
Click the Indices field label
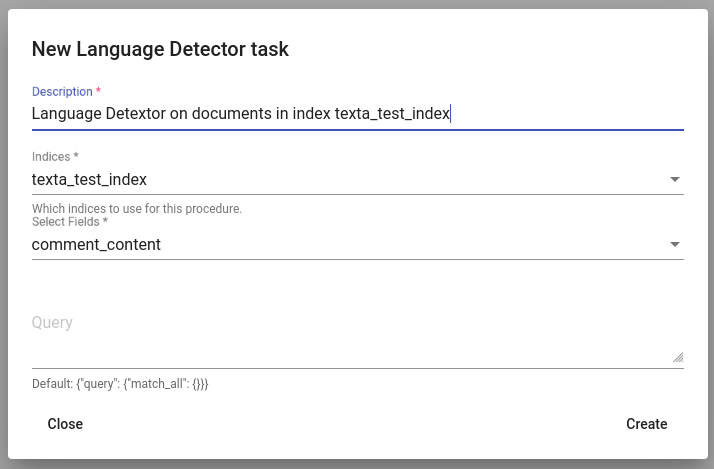pyautogui.click(x=51, y=157)
